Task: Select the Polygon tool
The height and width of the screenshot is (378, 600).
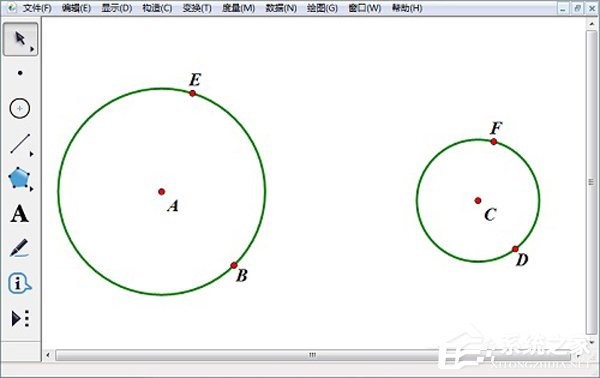Action: [x=19, y=178]
